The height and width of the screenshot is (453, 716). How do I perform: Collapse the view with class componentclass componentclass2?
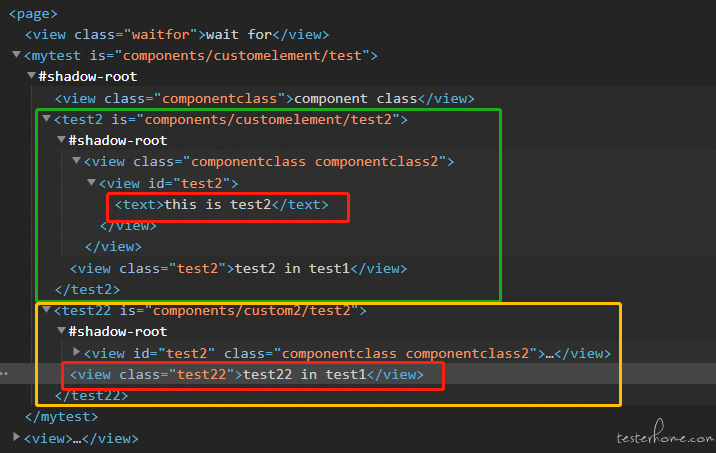pyautogui.click(x=76, y=161)
